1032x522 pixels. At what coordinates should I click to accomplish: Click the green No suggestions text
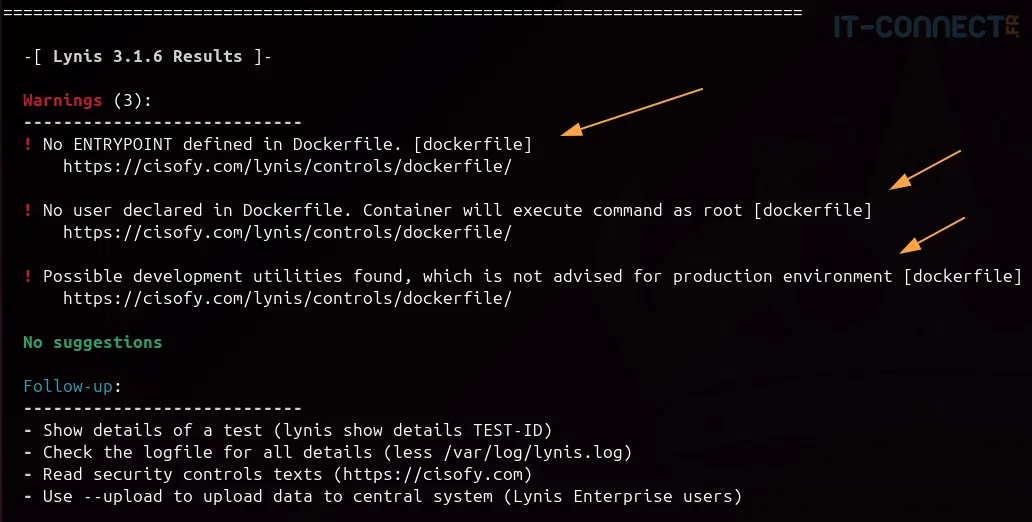tap(92, 342)
